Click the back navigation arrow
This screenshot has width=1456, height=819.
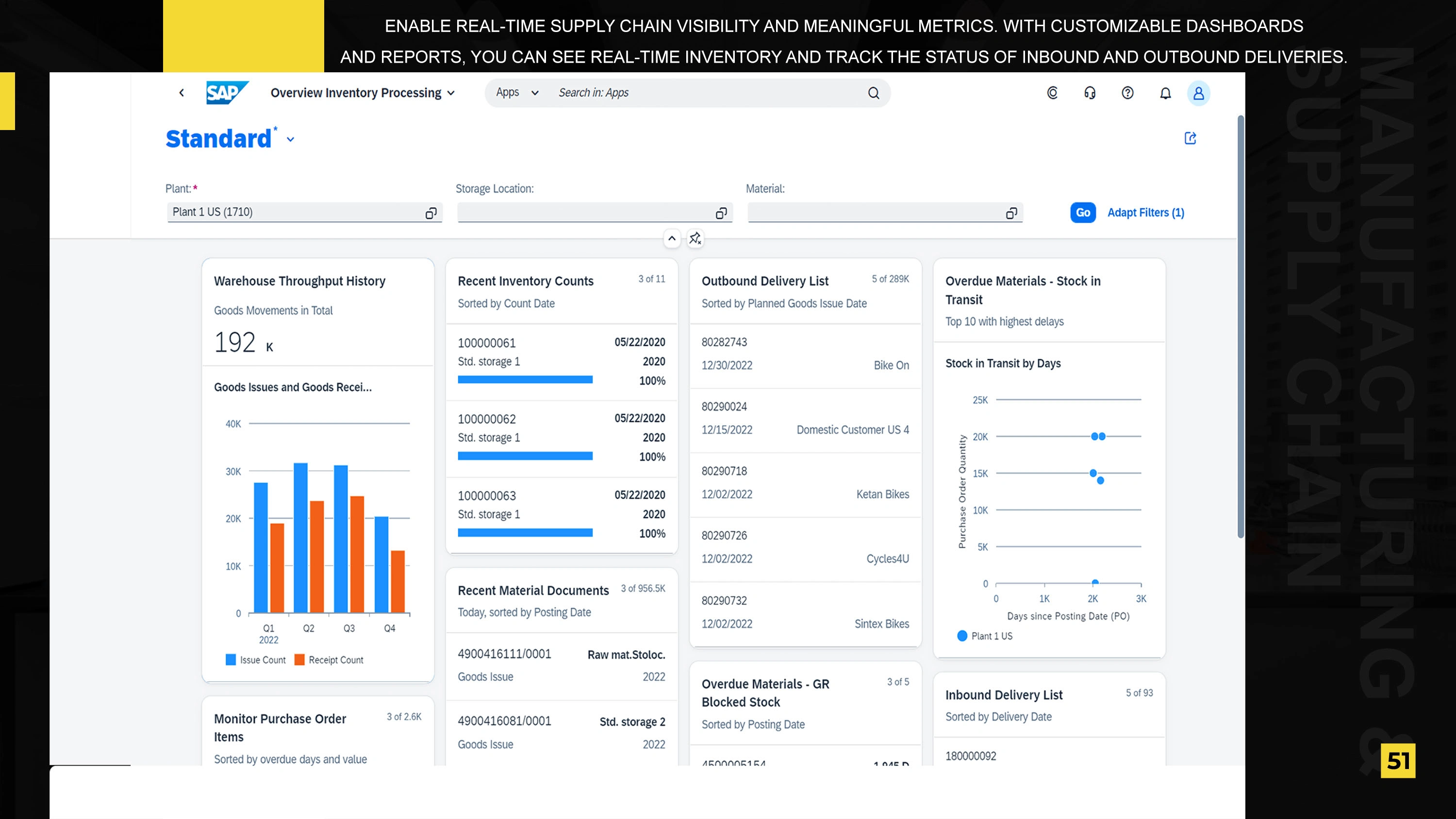point(182,93)
